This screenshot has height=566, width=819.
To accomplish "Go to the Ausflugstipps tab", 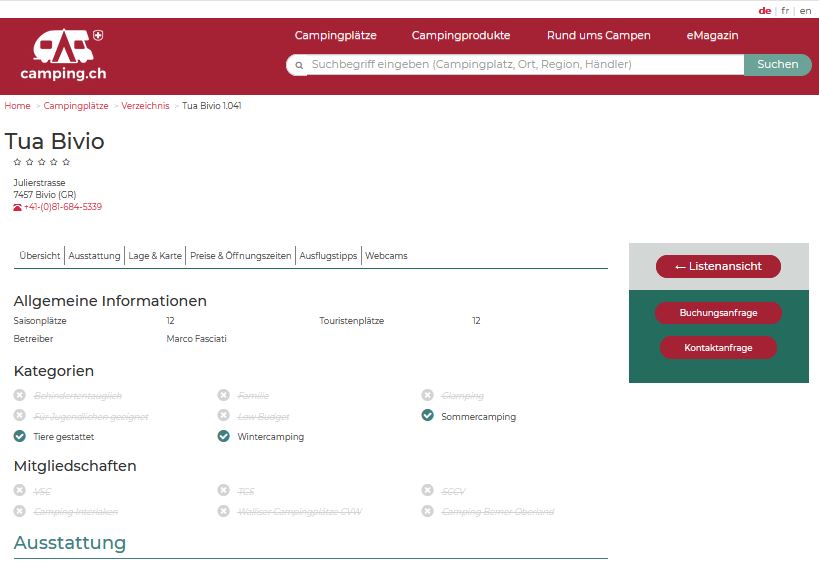I will click(x=328, y=256).
